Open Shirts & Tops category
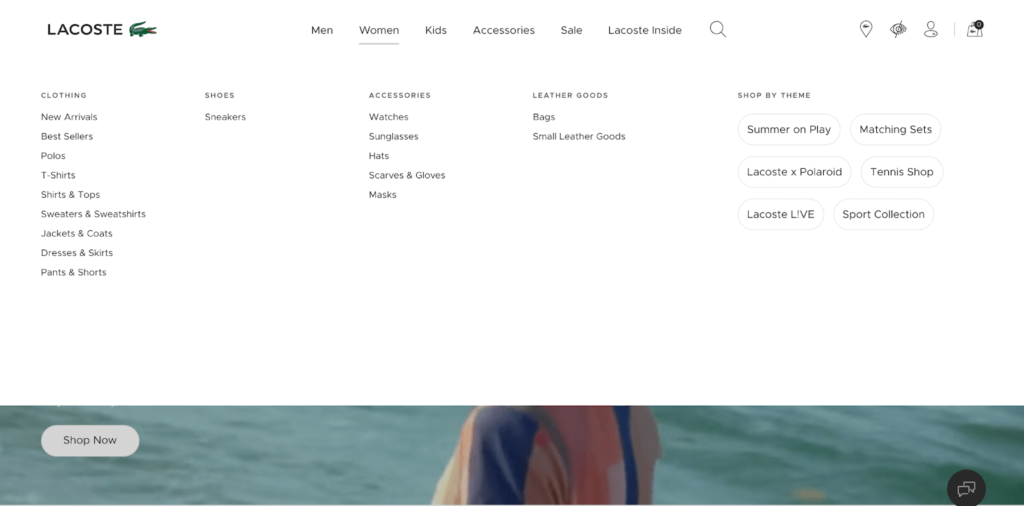The image size is (1024, 506). pyautogui.click(x=71, y=195)
